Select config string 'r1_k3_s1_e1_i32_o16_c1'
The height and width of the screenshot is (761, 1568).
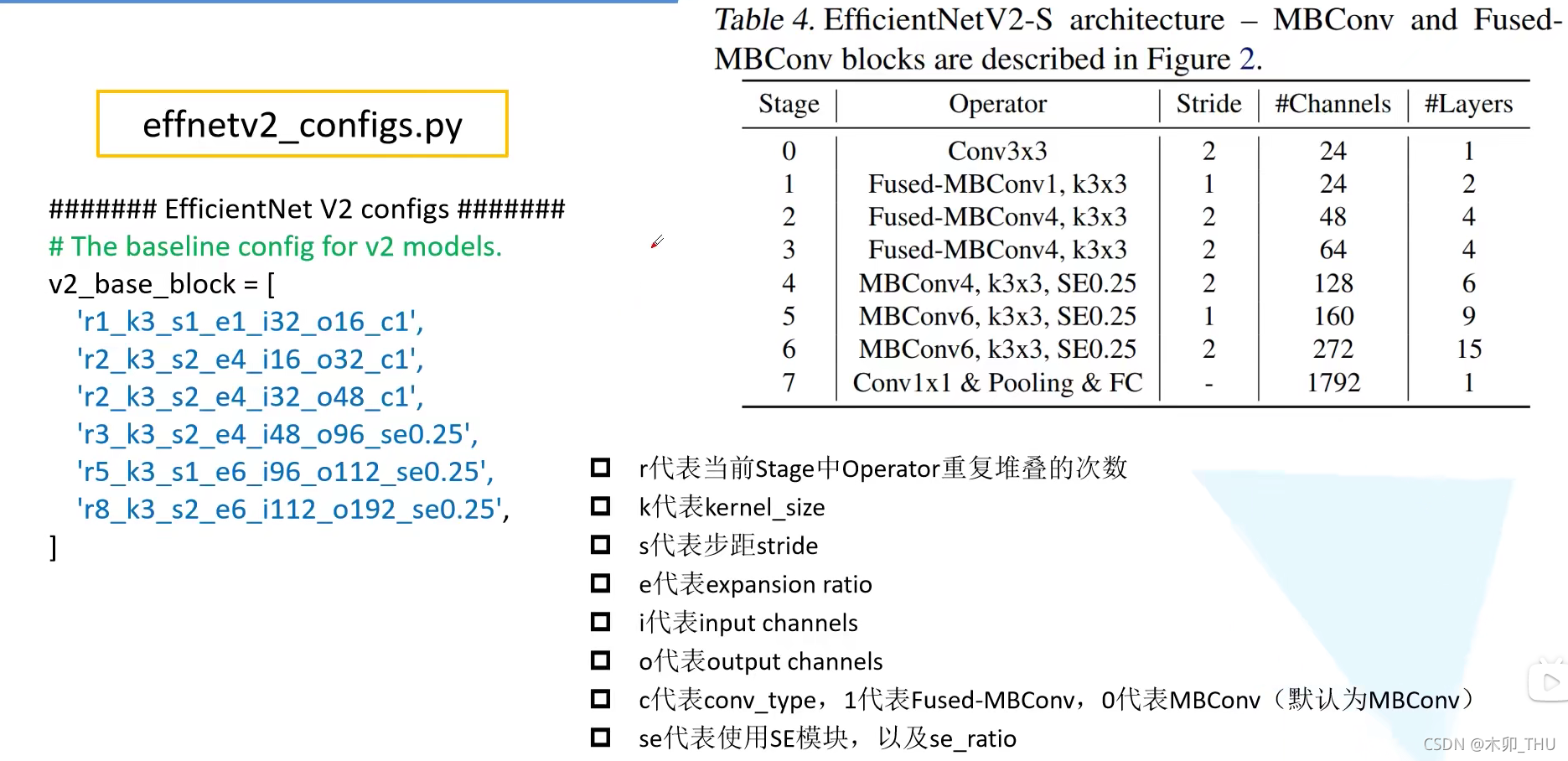(250, 322)
